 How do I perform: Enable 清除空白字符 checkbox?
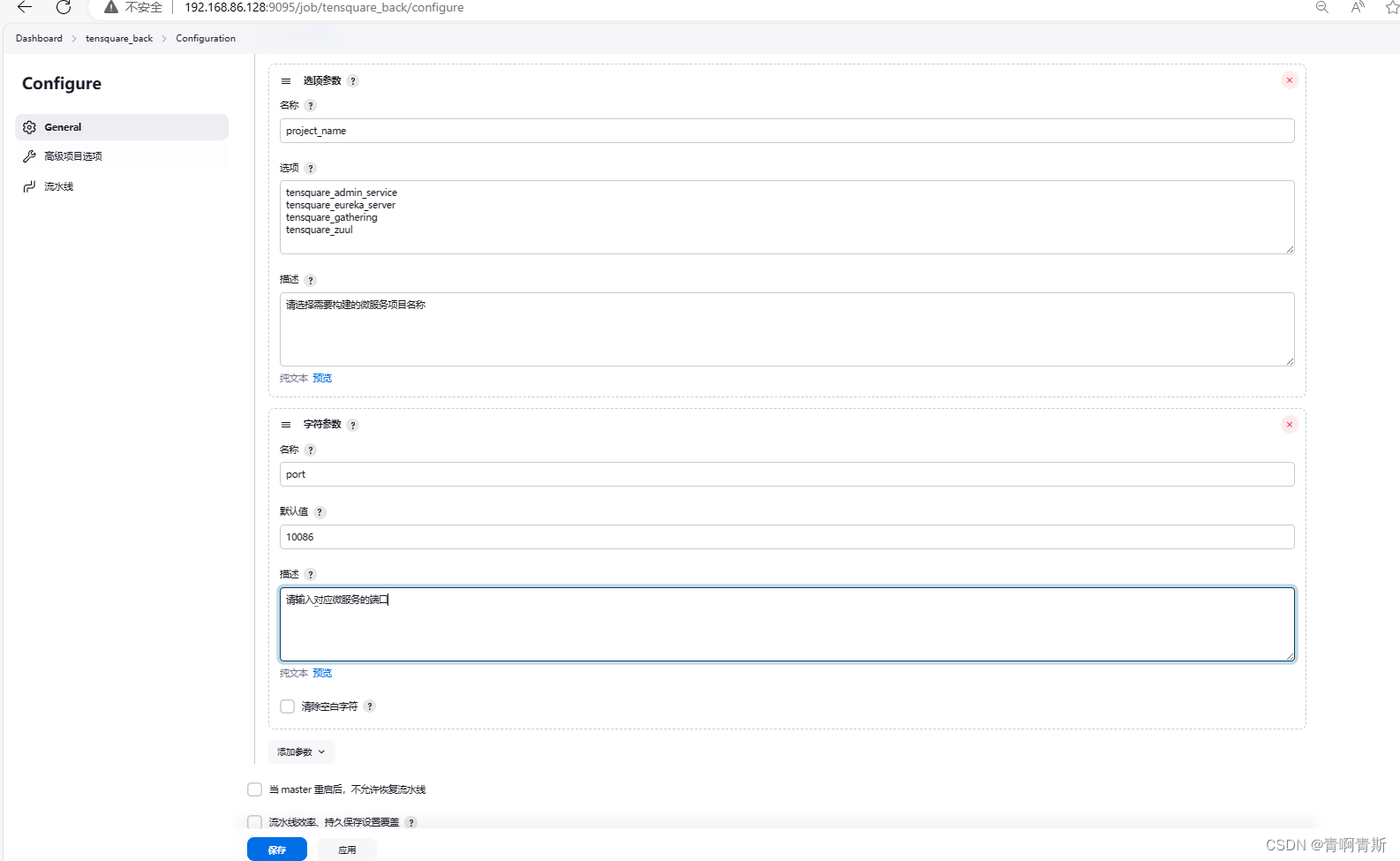tap(288, 706)
